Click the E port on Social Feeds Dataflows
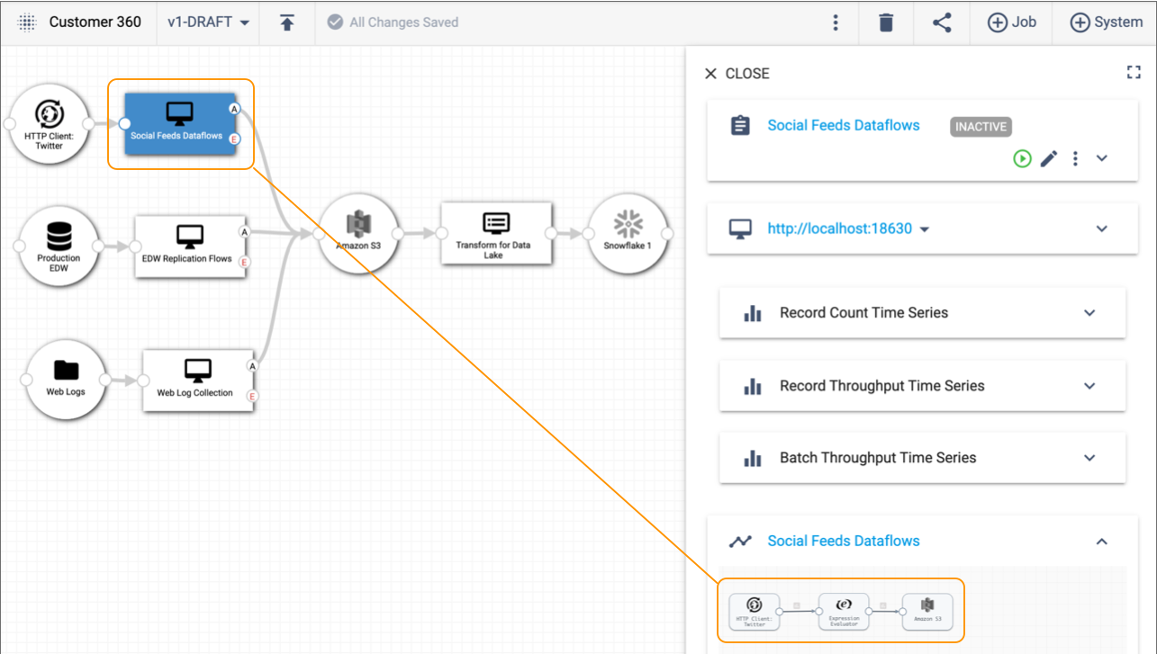The width and height of the screenshot is (1157, 654). [235, 139]
